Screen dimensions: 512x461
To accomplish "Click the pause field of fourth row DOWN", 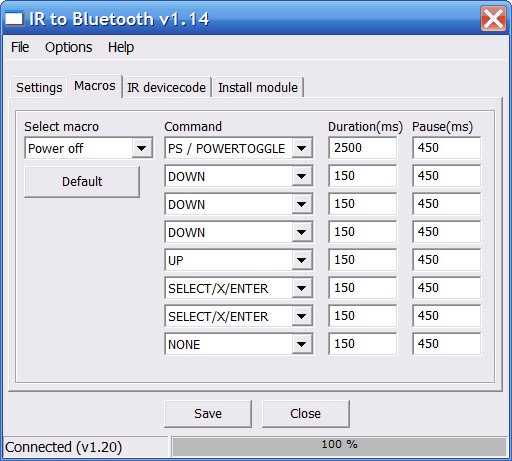I will (447, 232).
